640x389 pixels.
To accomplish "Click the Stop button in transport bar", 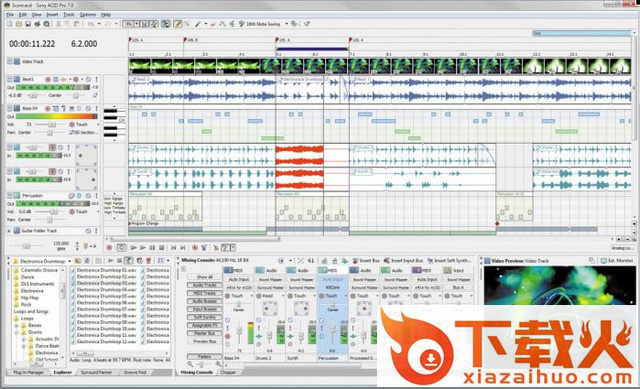I will pyautogui.click(x=162, y=248).
